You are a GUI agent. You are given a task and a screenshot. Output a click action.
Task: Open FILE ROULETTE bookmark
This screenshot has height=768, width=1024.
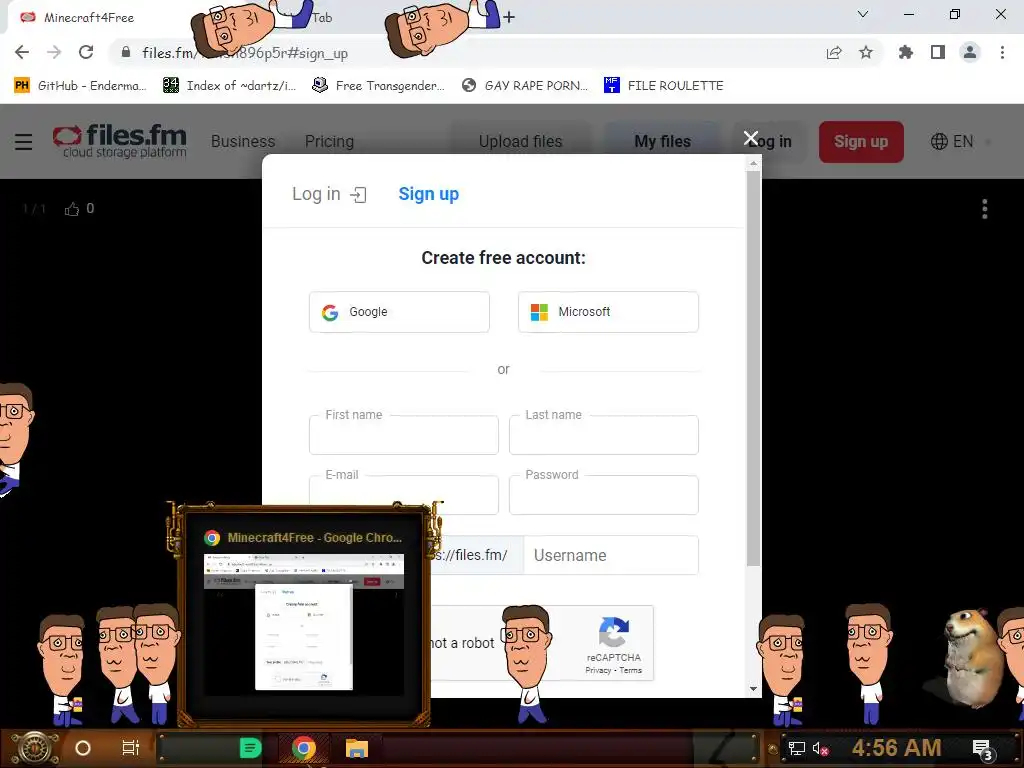664,86
